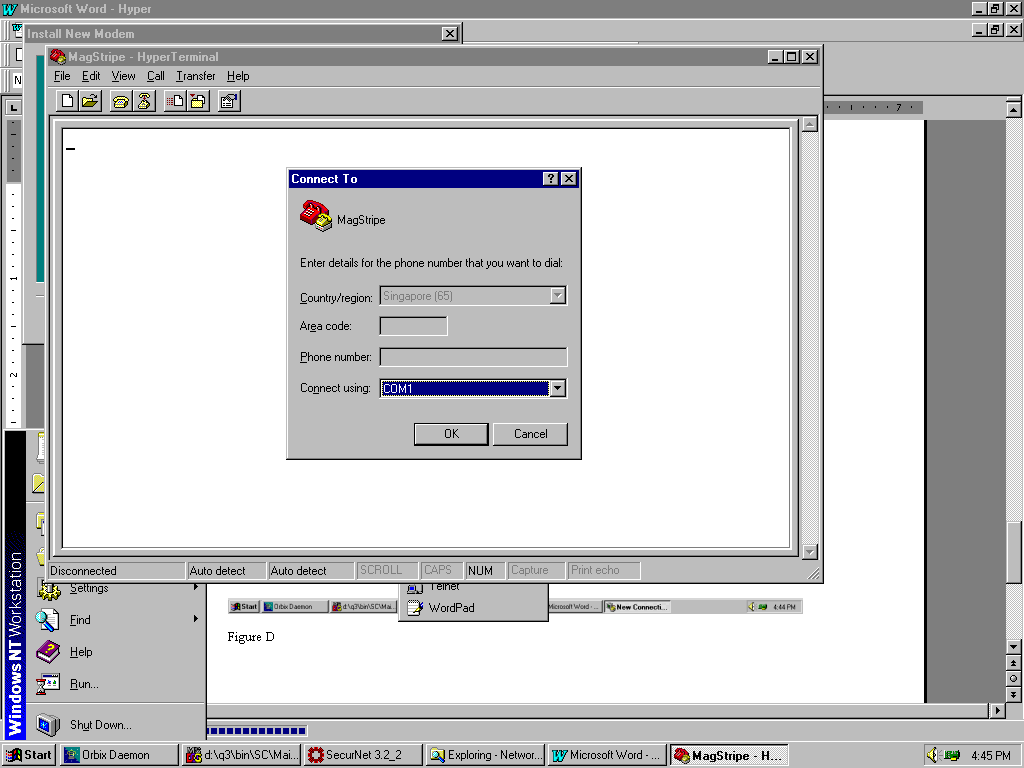Close the Install New Modem window

click(450, 33)
